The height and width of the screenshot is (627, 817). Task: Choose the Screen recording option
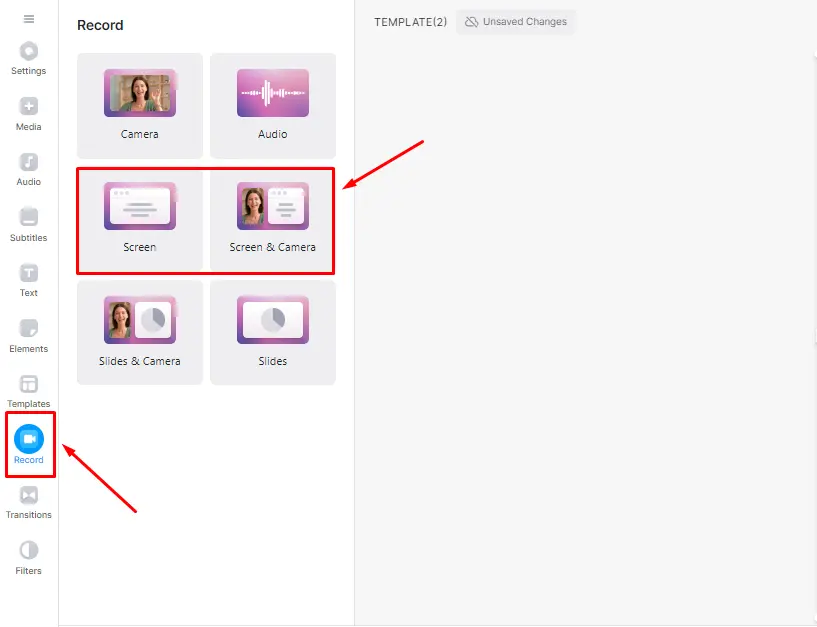pyautogui.click(x=140, y=219)
